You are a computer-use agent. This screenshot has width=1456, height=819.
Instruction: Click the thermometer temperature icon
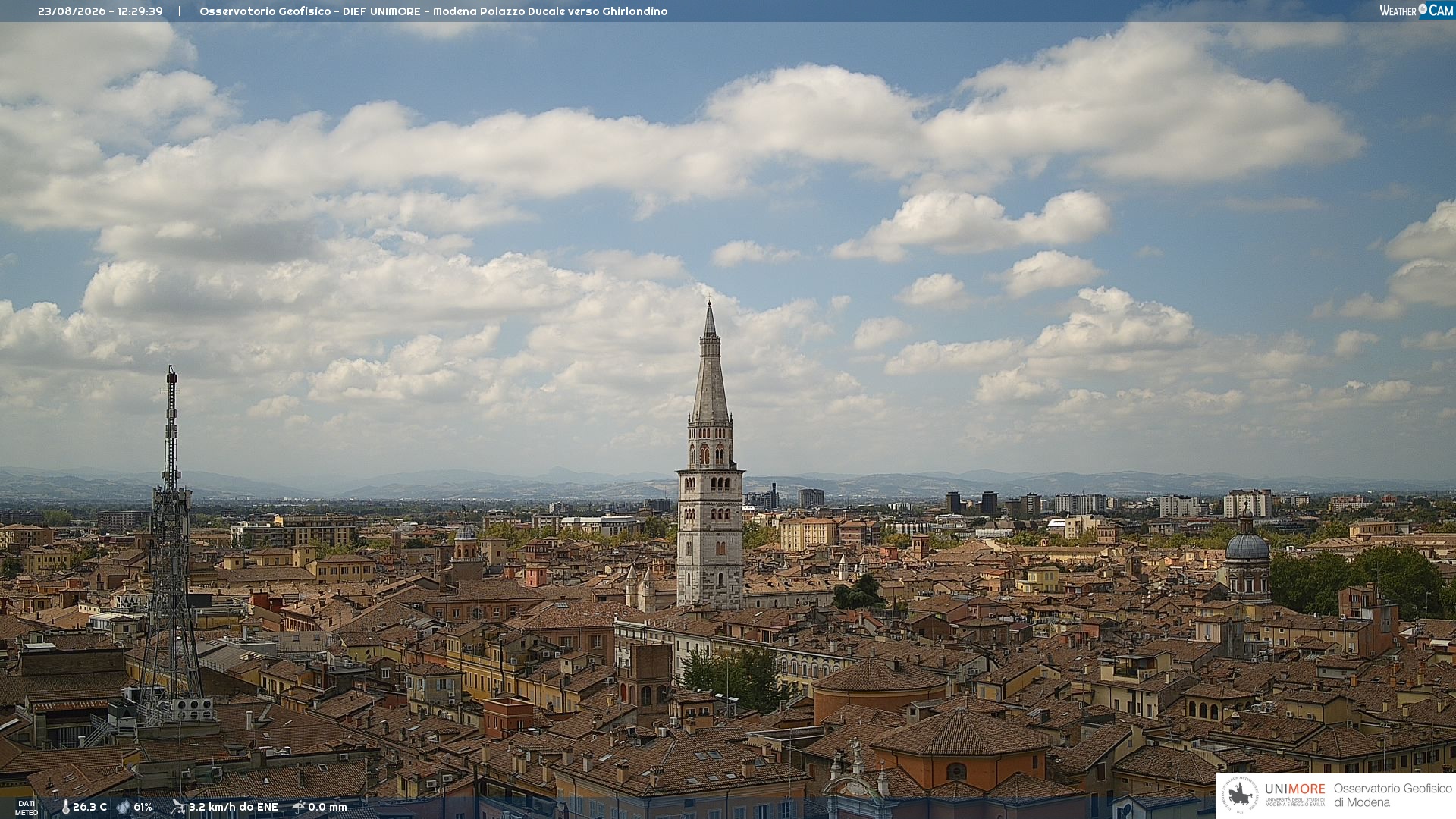65,807
